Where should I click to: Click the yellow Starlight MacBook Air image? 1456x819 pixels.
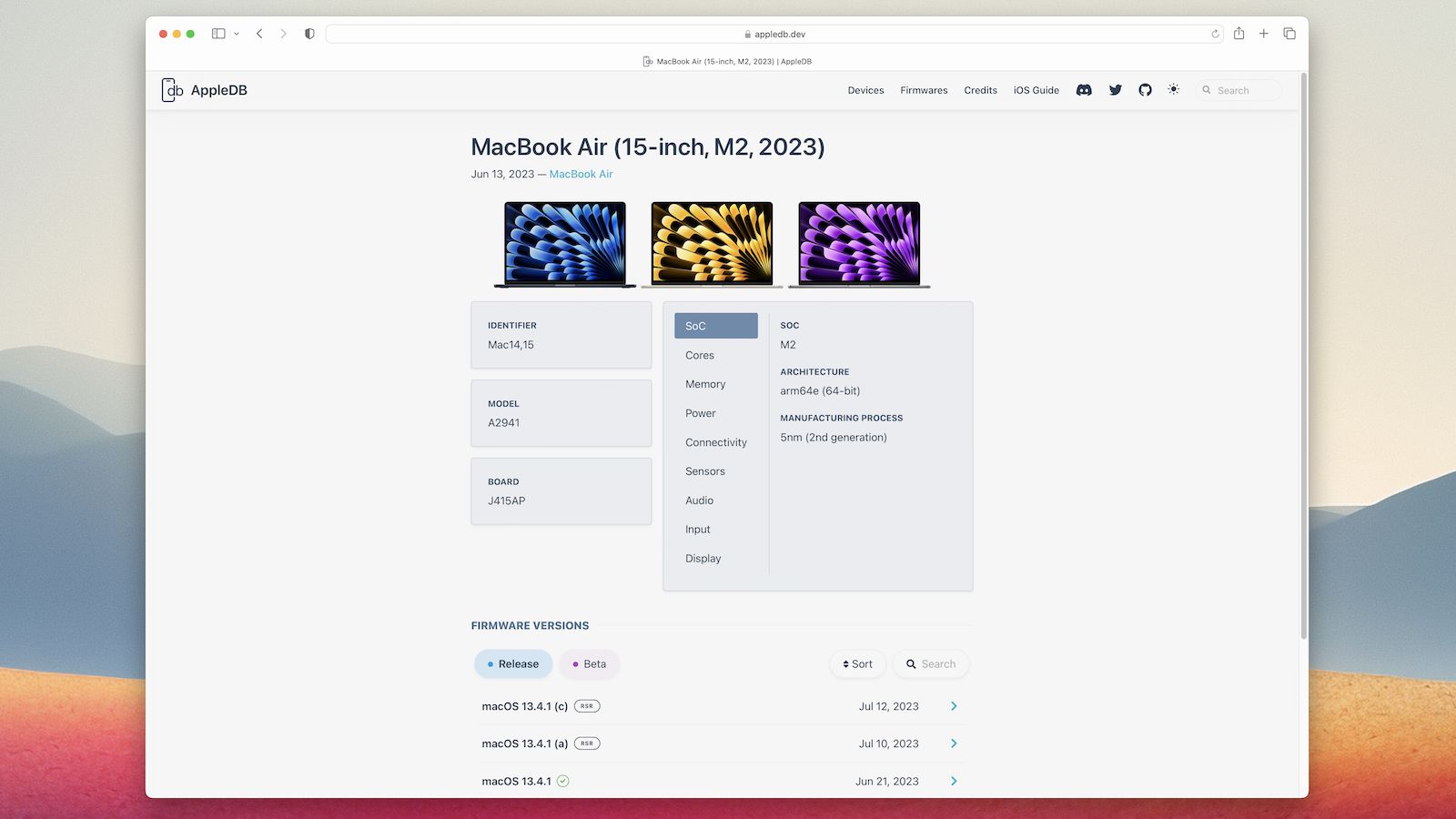coord(712,245)
